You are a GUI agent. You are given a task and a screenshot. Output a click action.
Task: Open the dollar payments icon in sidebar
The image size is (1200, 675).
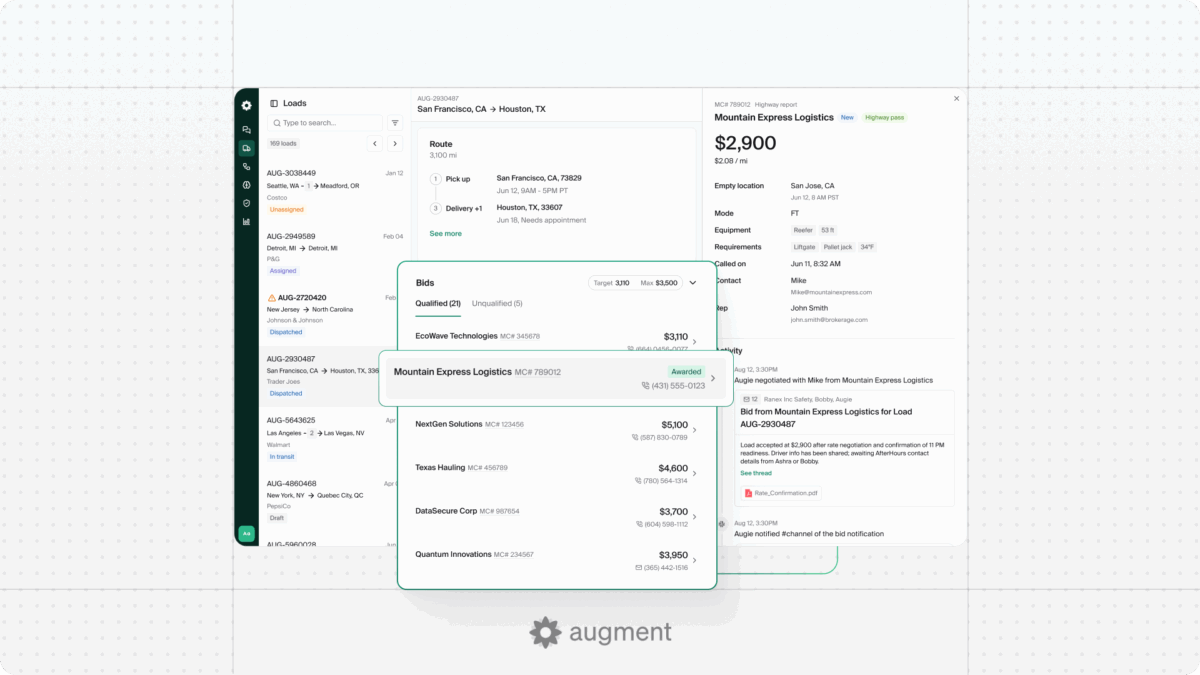[x=246, y=185]
